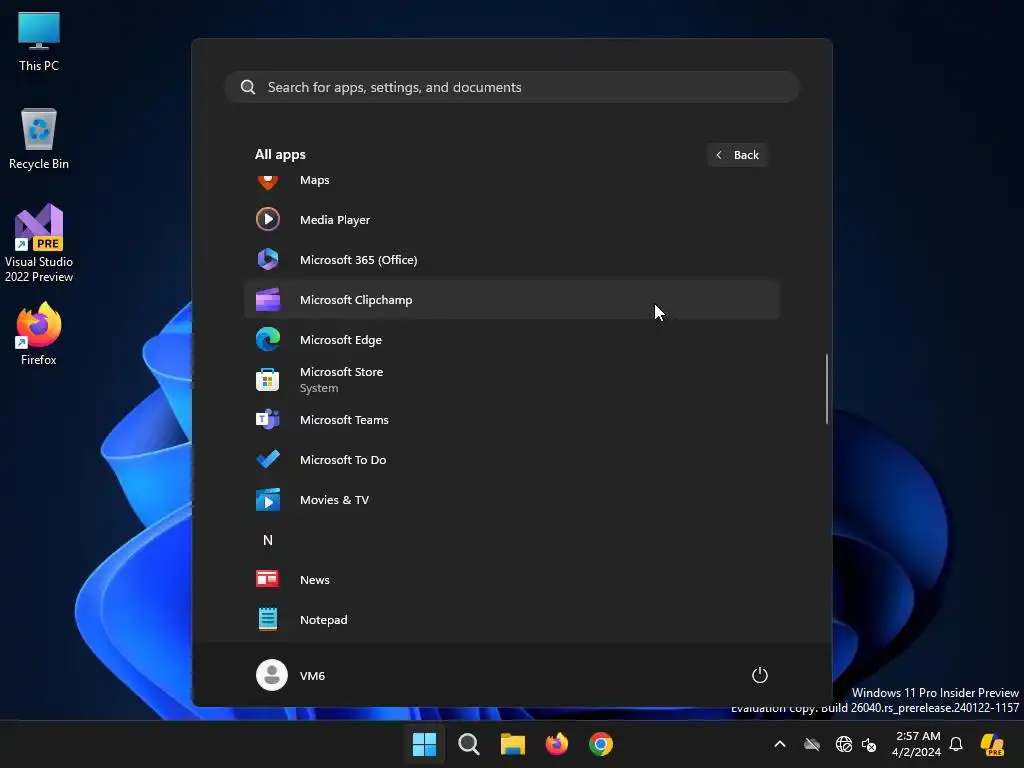
Task: Open File Explorer from taskbar
Action: (x=513, y=744)
